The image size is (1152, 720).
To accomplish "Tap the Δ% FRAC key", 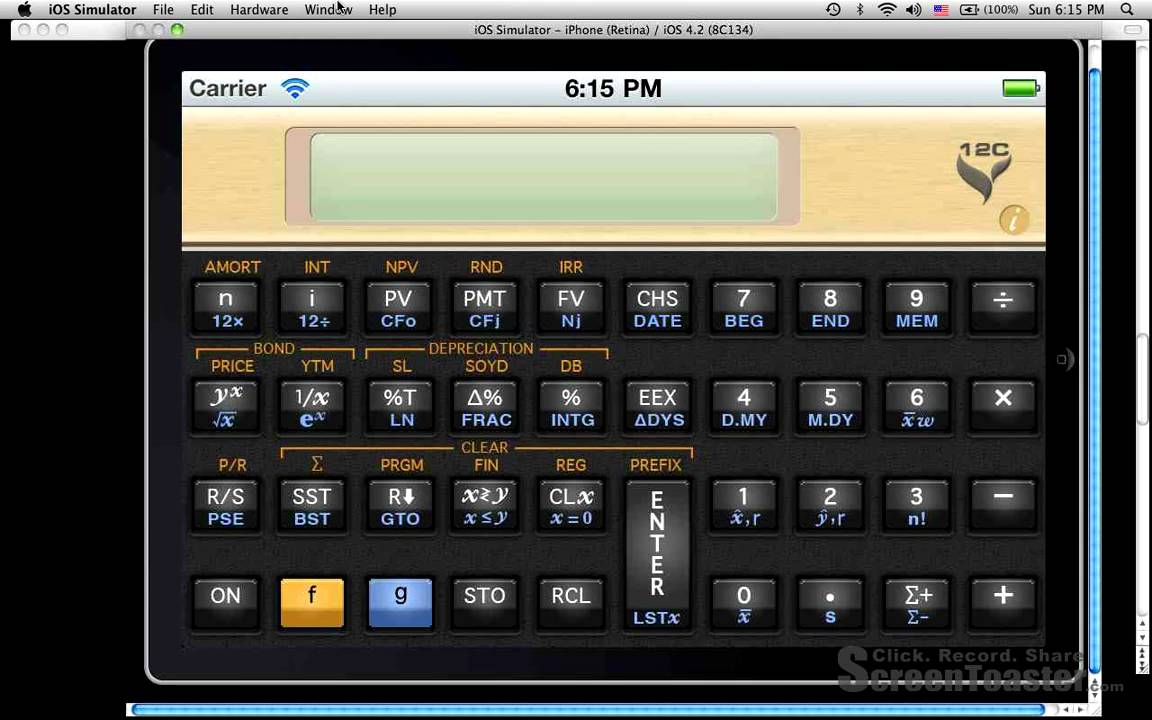I will point(485,407).
